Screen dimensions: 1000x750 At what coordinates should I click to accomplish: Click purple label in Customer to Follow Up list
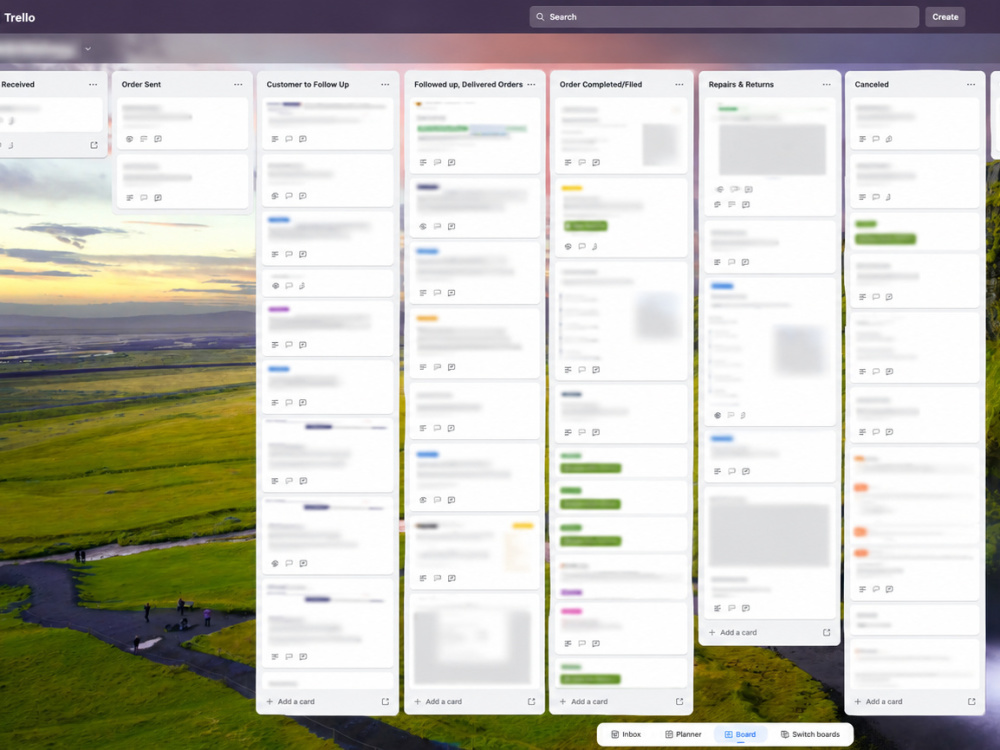tap(279, 309)
